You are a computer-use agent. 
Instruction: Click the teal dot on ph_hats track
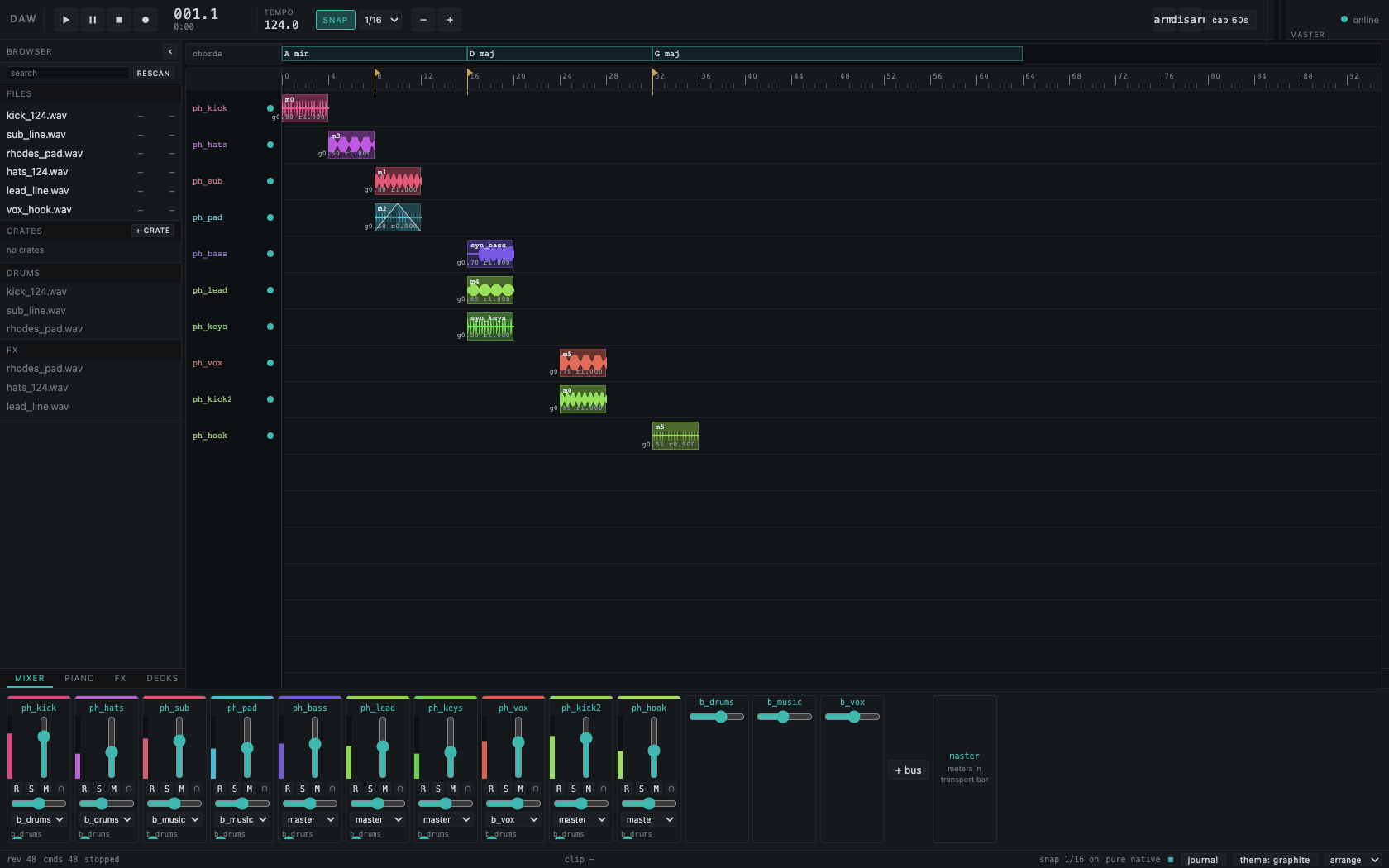(x=270, y=145)
